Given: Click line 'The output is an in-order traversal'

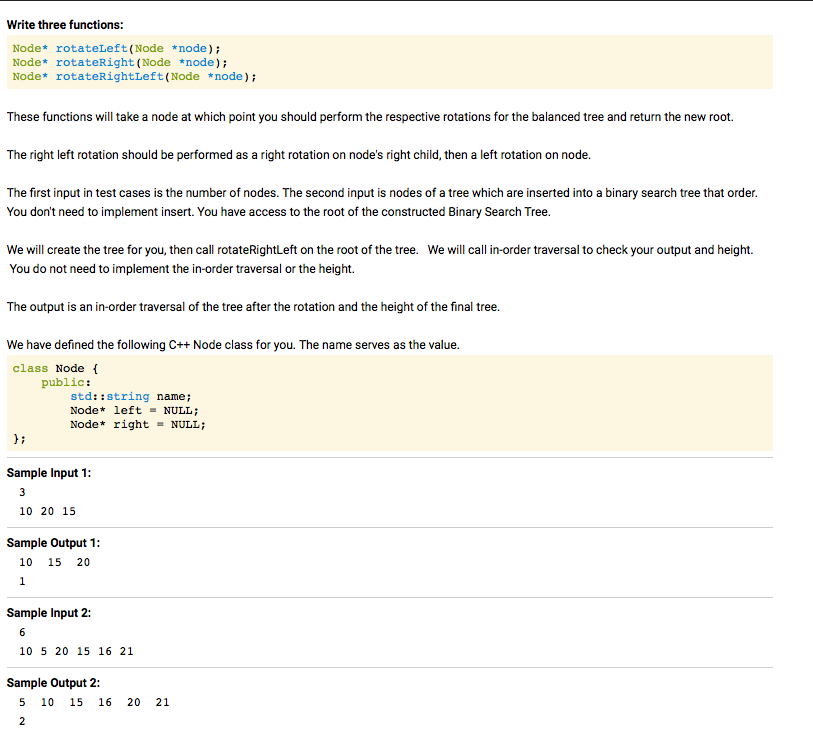Looking at the screenshot, I should click(x=253, y=306).
